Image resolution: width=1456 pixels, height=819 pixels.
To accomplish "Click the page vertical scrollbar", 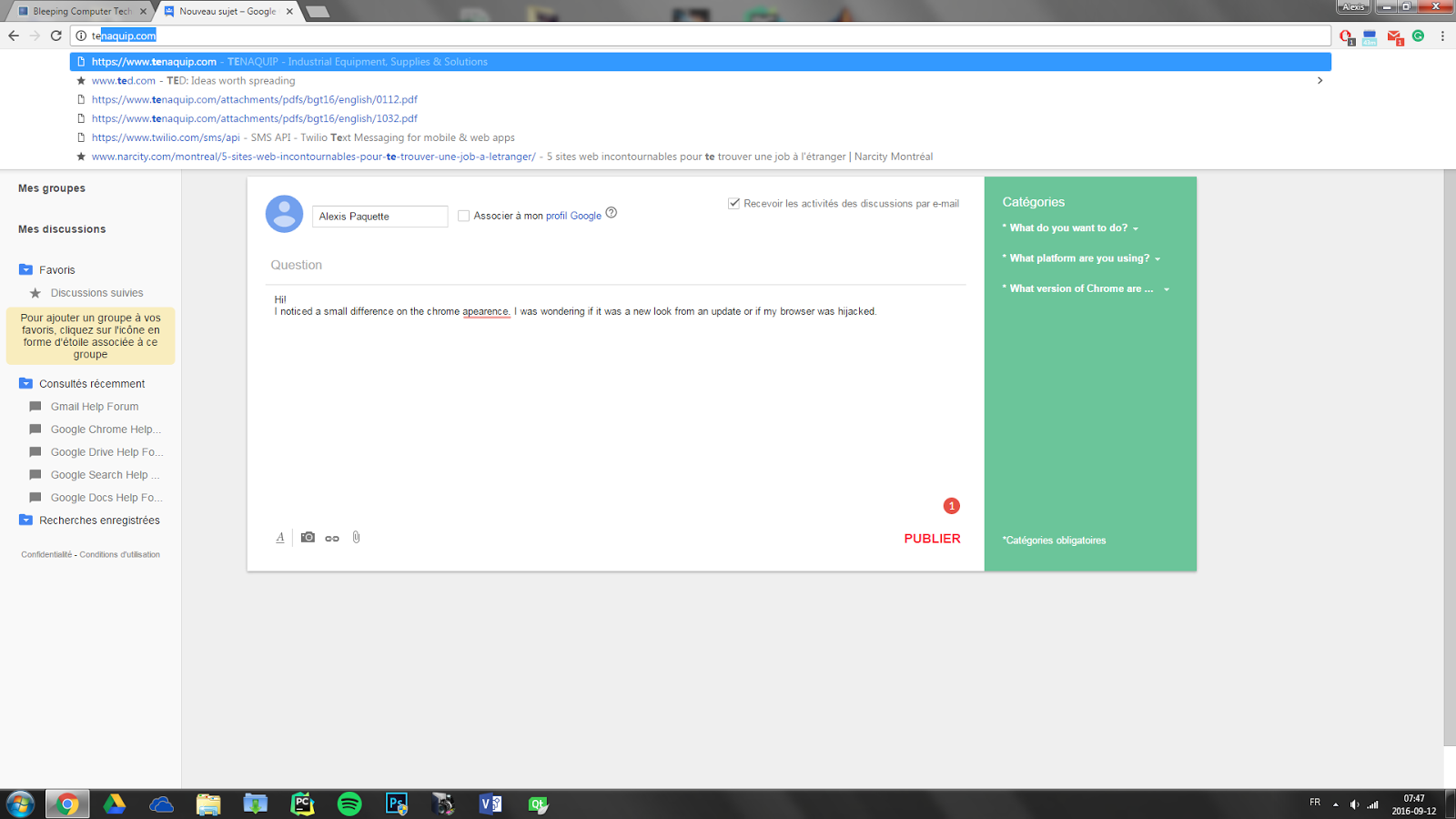I will 1450,457.
